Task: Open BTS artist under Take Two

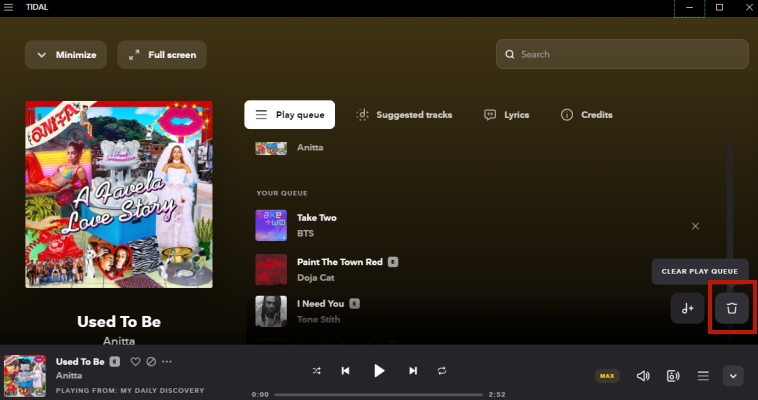Action: pyautogui.click(x=306, y=234)
